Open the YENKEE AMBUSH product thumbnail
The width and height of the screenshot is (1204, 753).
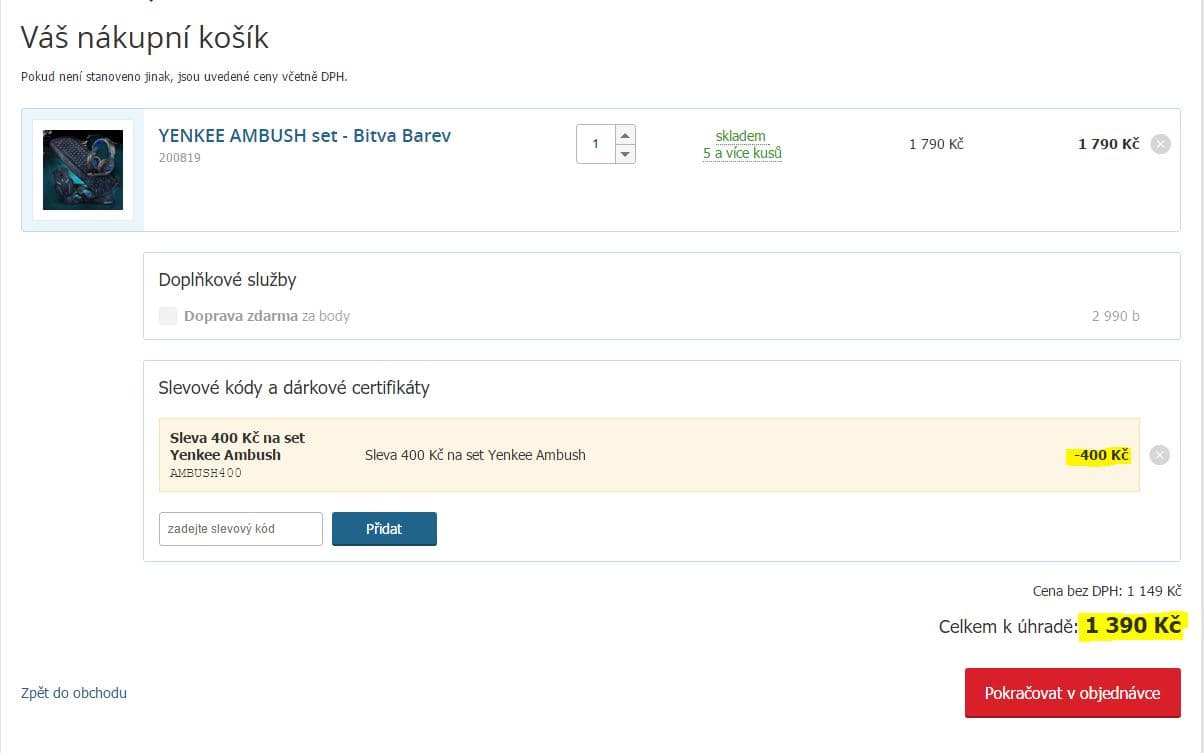click(83, 170)
